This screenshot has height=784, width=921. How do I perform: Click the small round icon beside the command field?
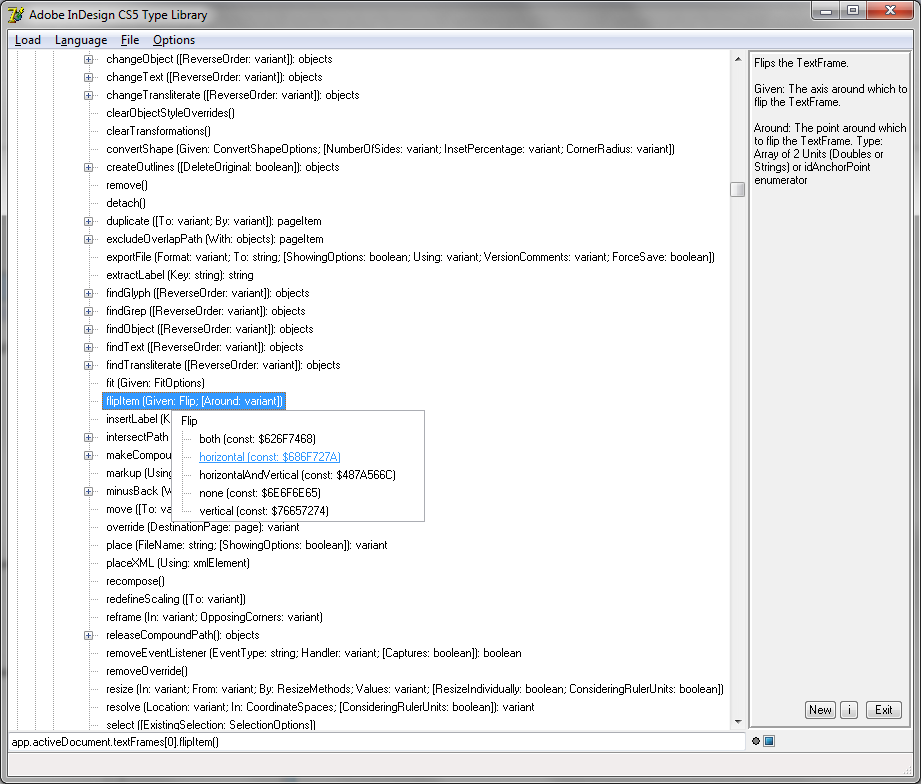click(x=756, y=741)
